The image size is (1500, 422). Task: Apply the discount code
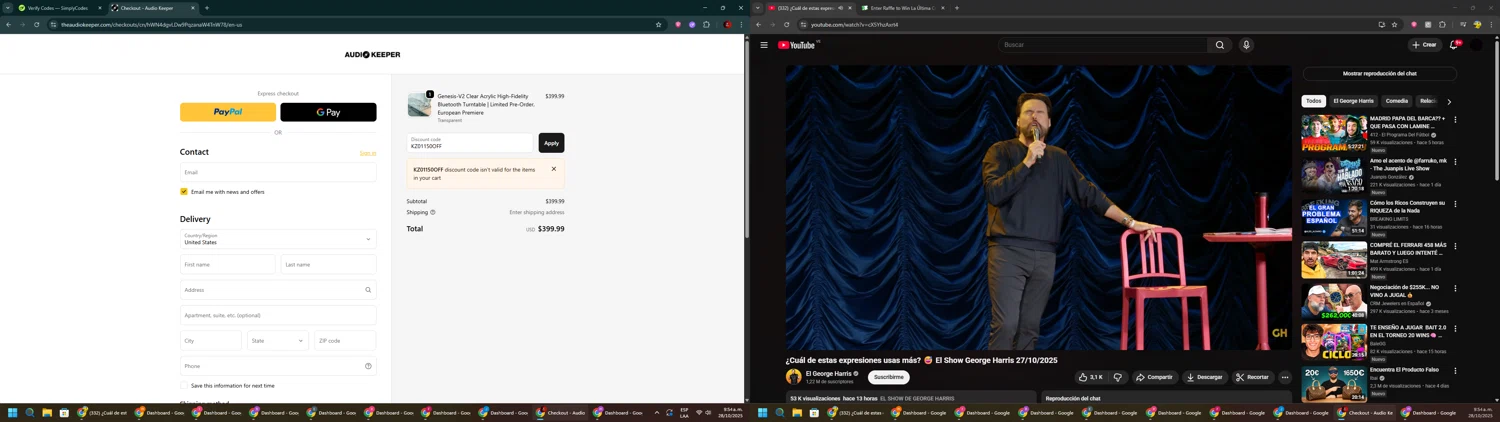[551, 143]
